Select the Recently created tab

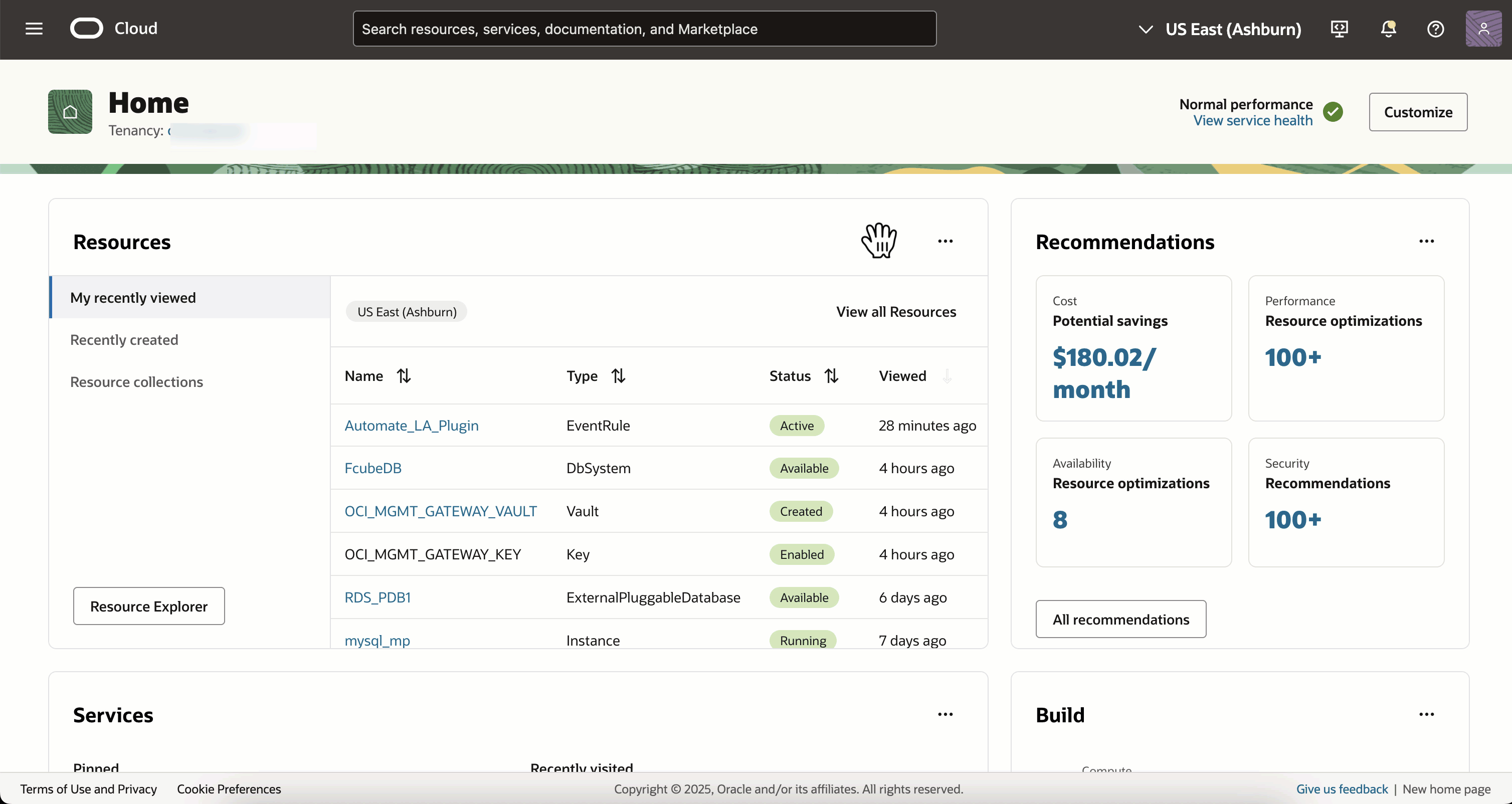coord(124,340)
